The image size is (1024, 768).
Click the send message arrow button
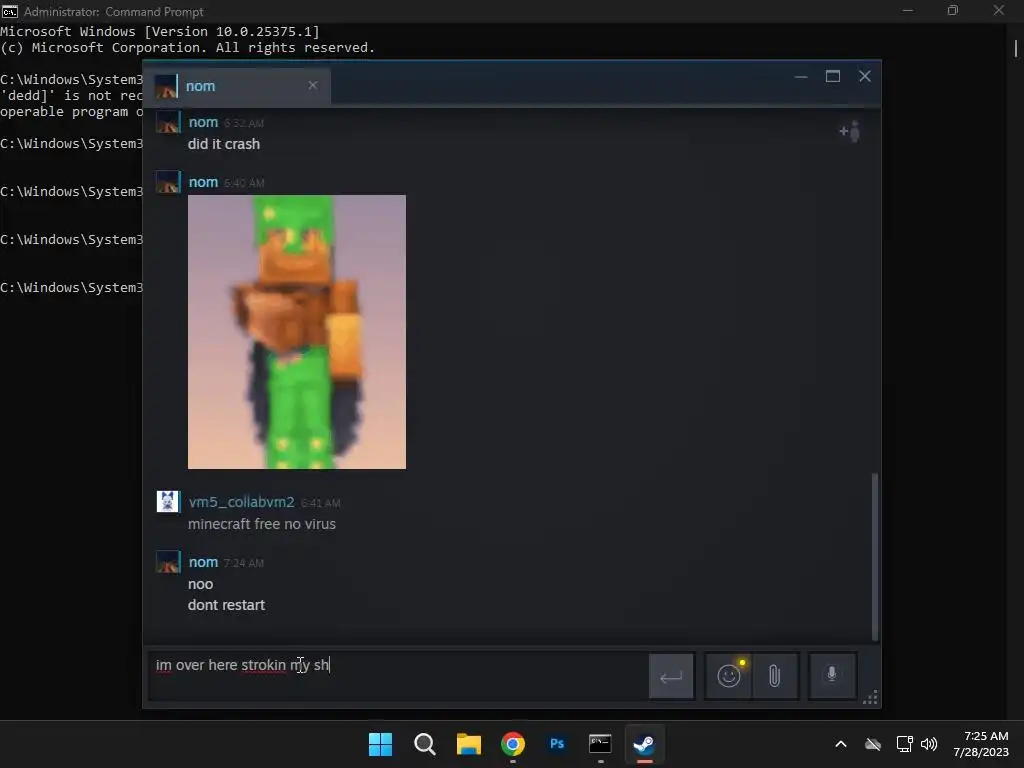(671, 676)
